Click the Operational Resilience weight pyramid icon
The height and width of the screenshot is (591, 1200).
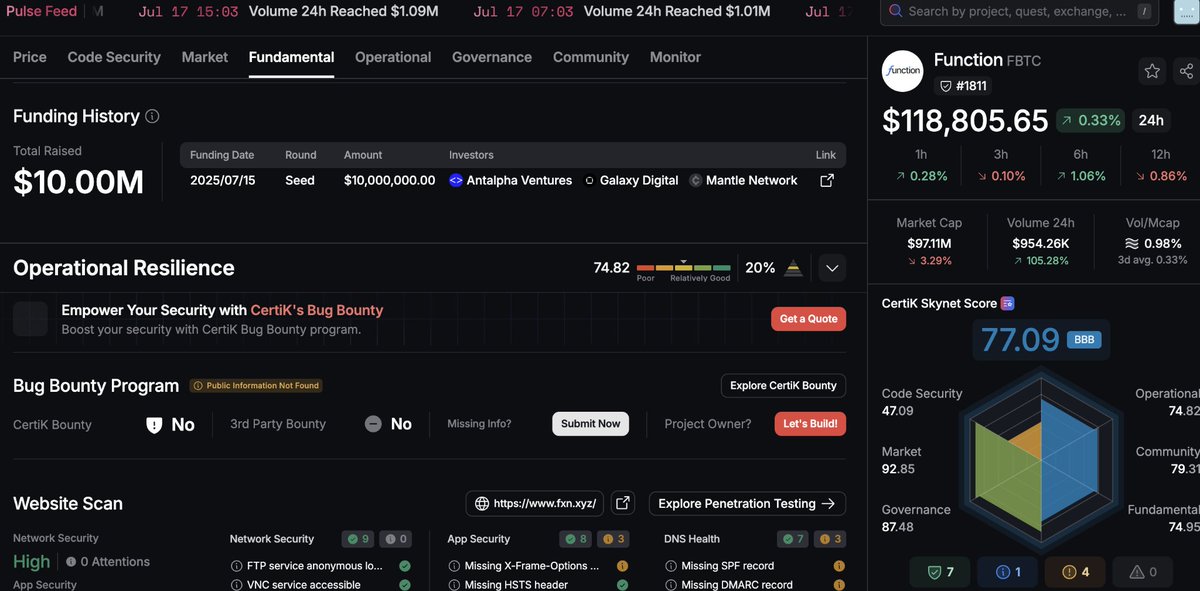(793, 268)
